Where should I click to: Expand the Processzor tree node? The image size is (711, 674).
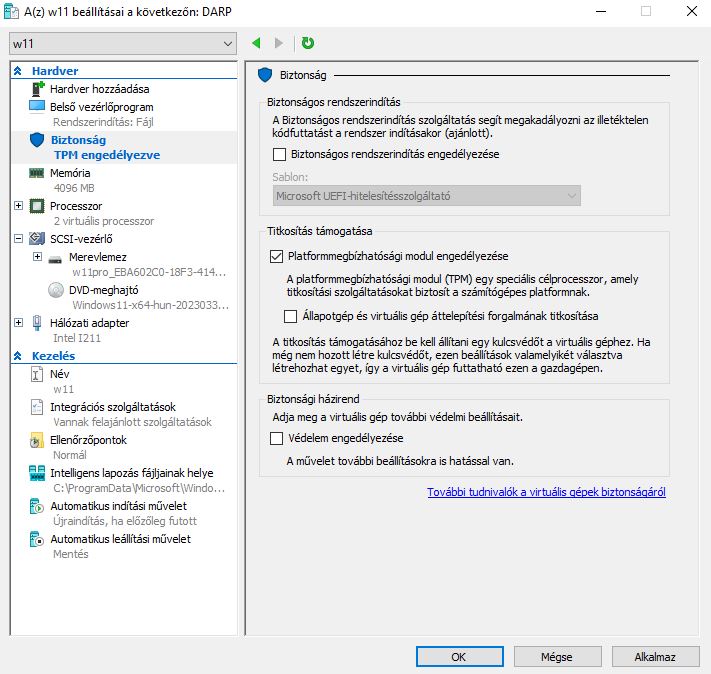pyautogui.click(x=18, y=206)
